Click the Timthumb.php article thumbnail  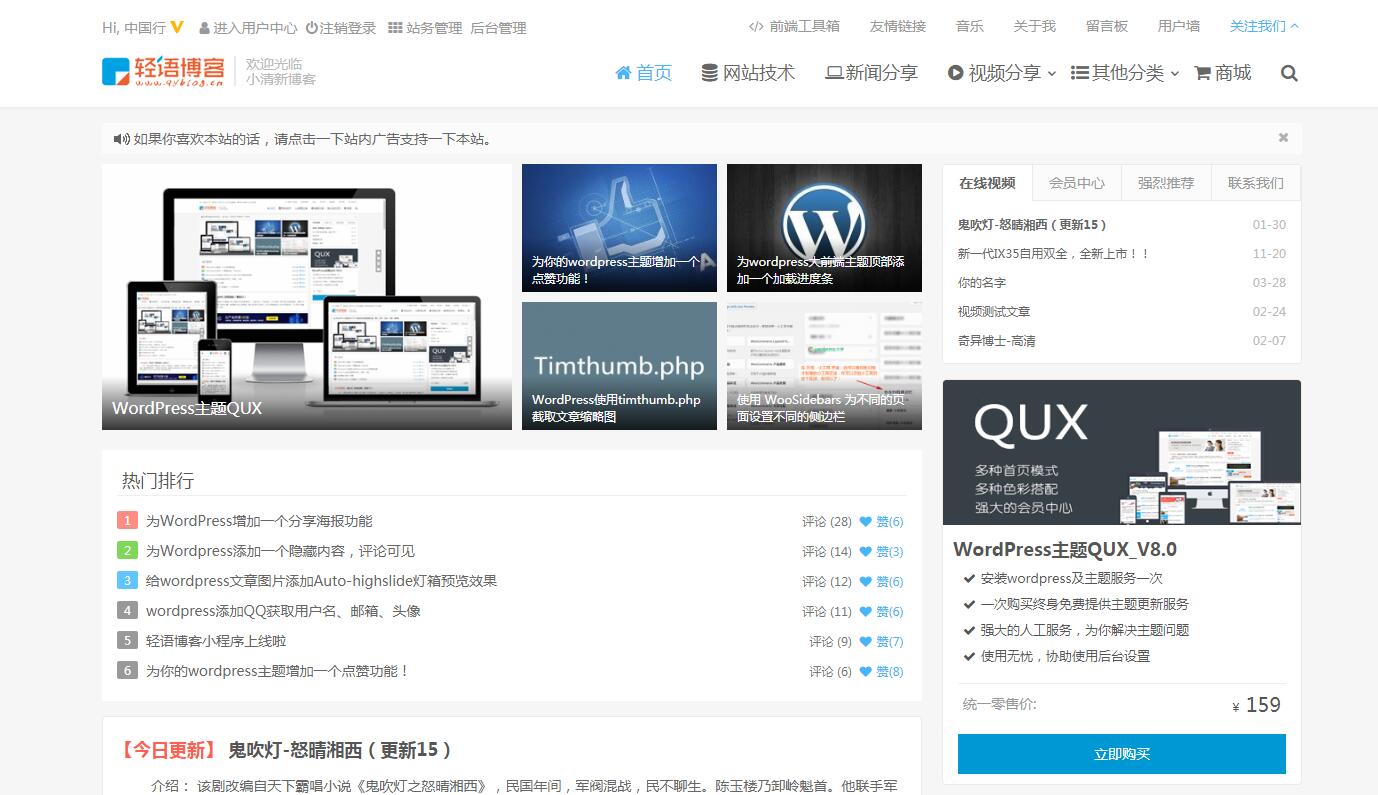point(618,365)
